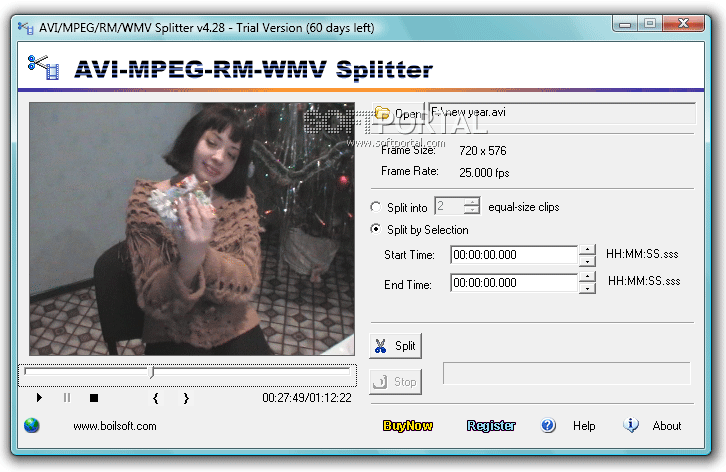726x472 pixels.
Task: Select the Split by Selection option
Action: 376,229
